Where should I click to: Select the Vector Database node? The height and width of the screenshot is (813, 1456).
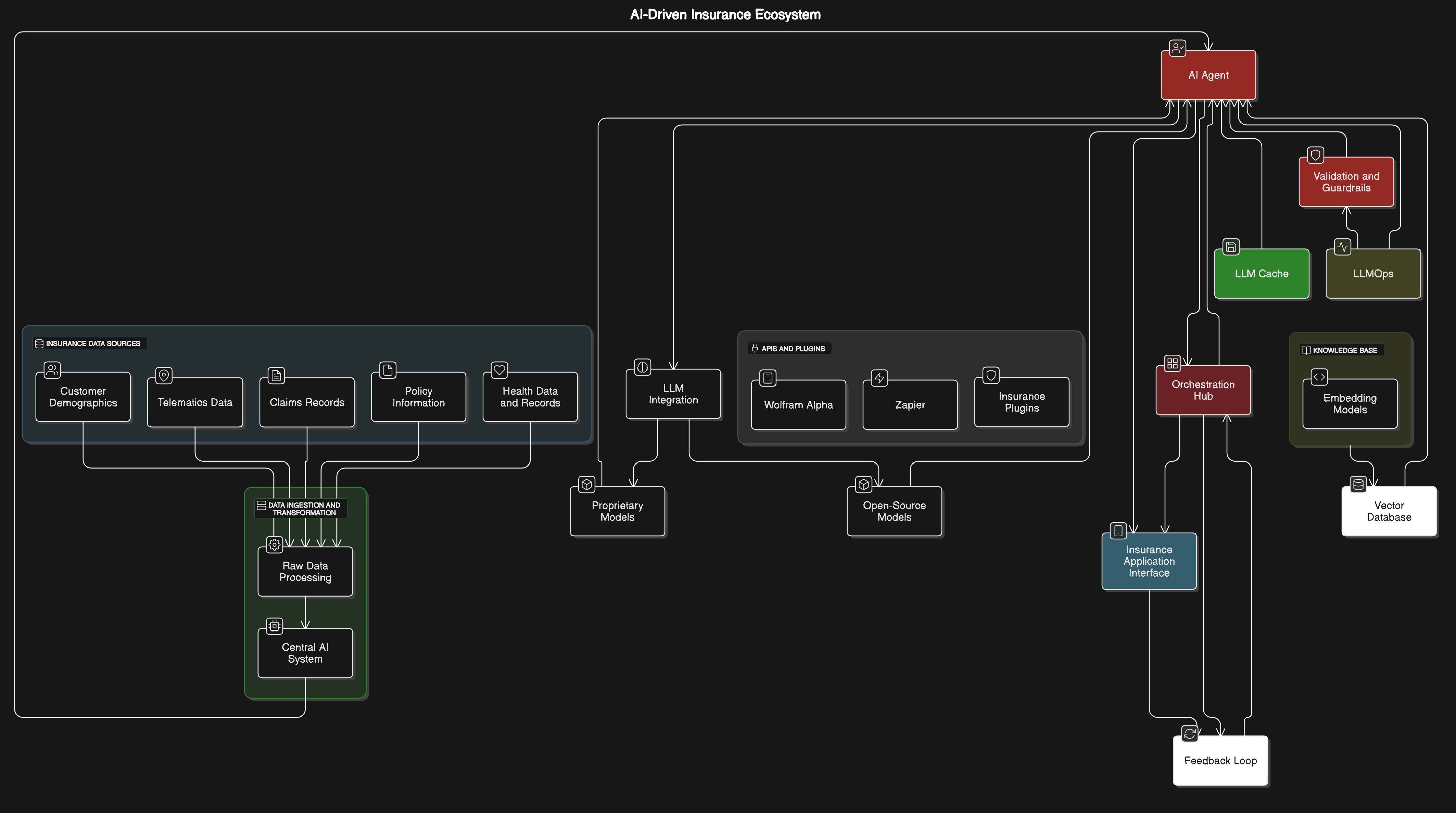click(x=1389, y=511)
